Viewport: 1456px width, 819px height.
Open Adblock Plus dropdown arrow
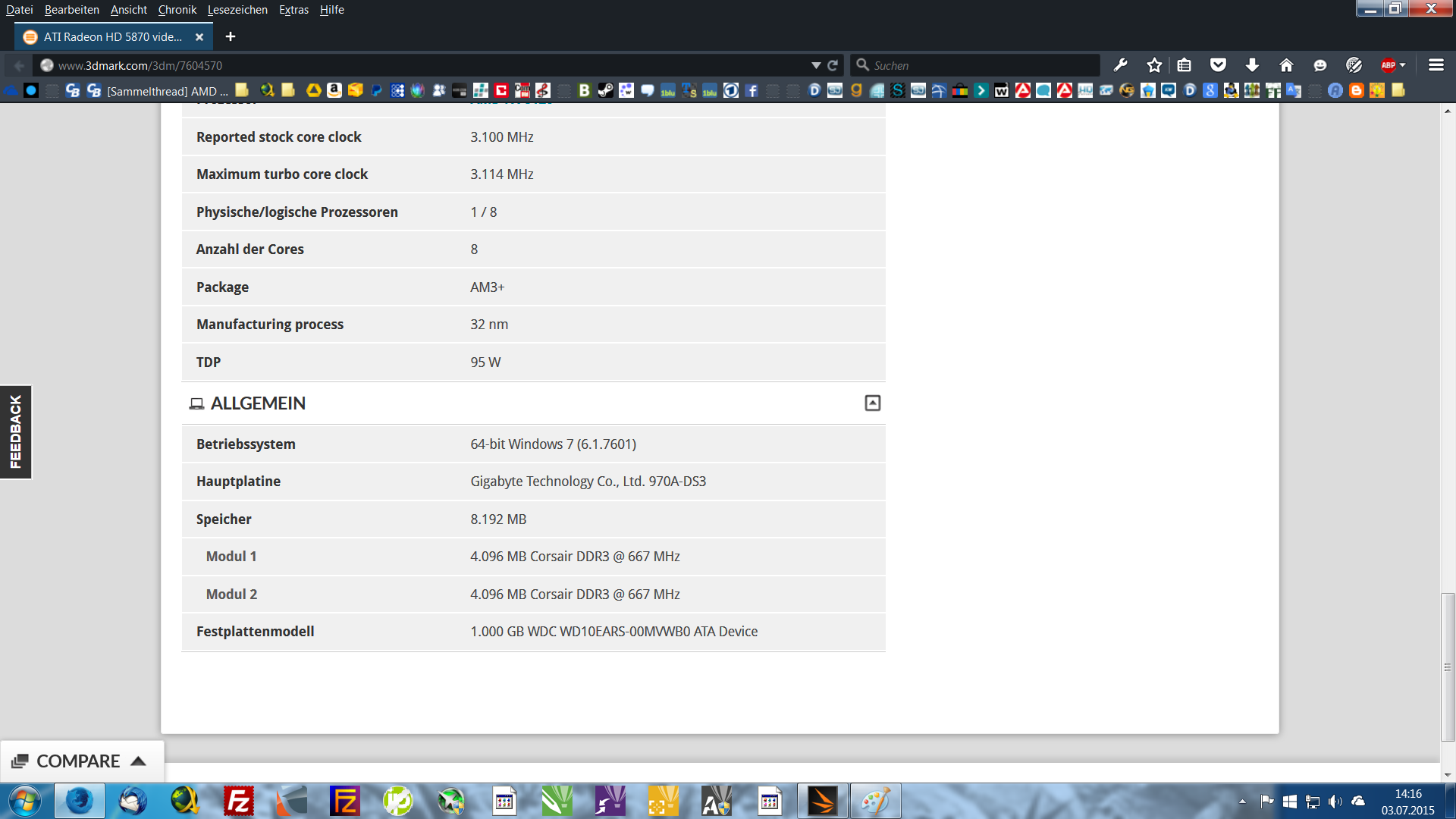[1403, 65]
